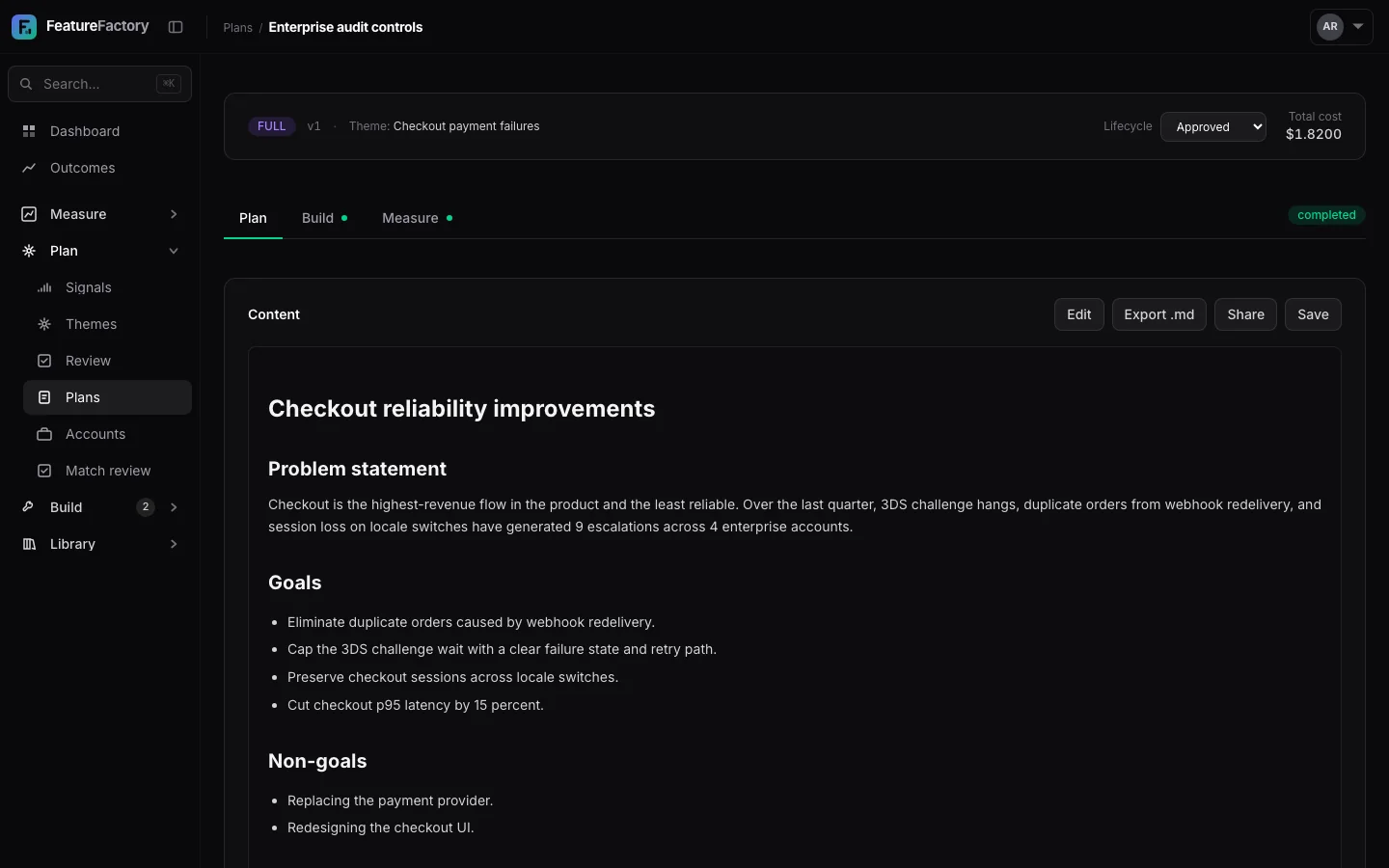Click the Match review check icon

[x=44, y=471]
